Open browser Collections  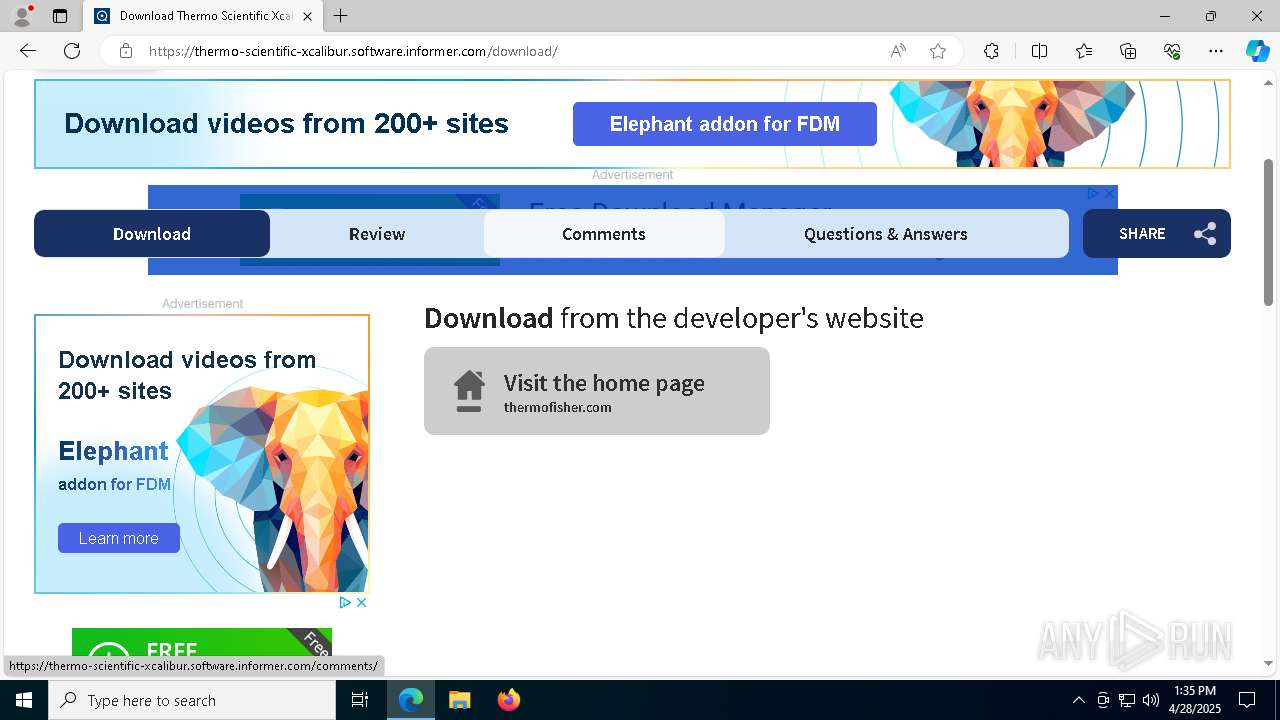(1128, 51)
